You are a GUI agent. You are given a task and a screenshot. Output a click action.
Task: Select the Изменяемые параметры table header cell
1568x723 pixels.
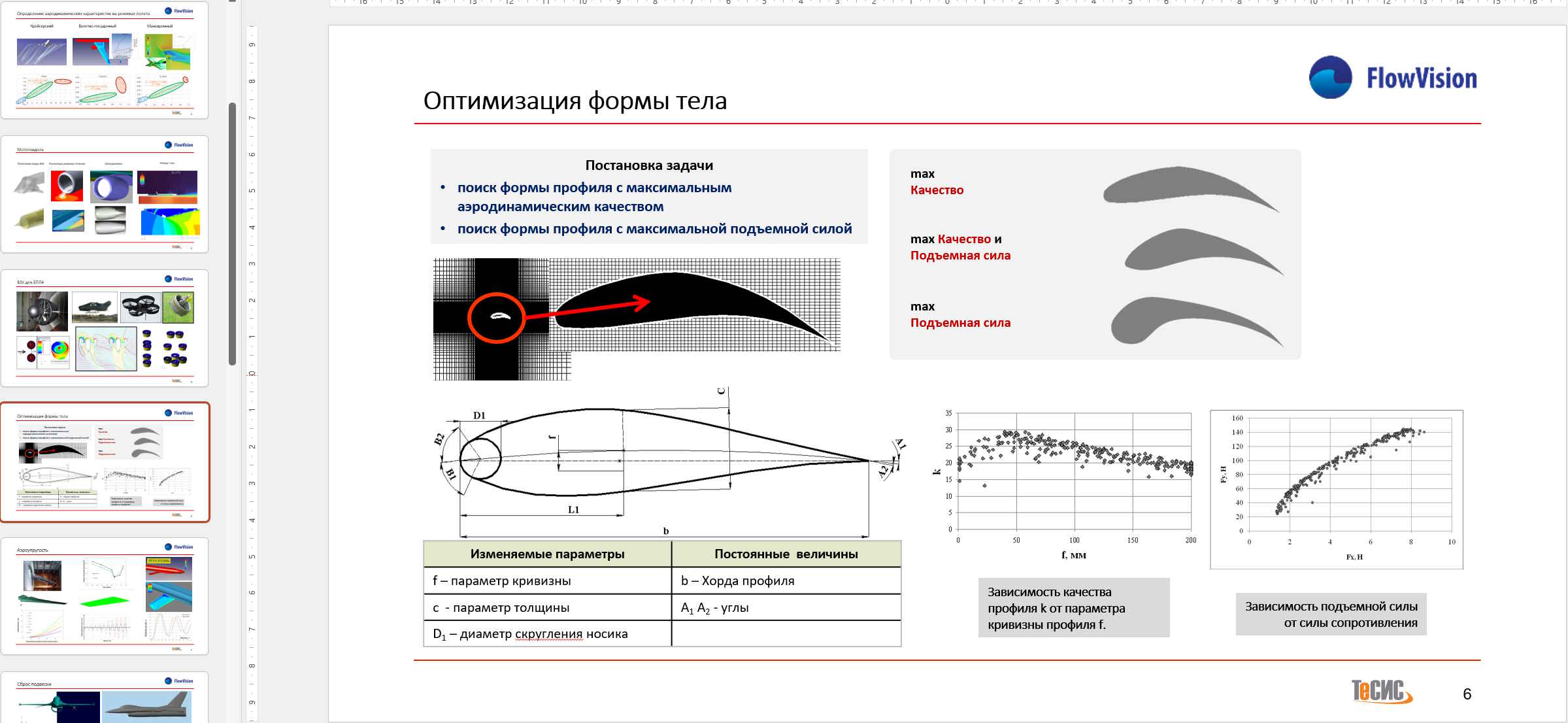coord(548,554)
